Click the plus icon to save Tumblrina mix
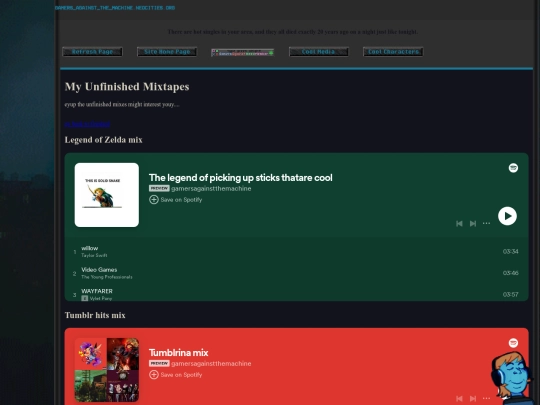 pyautogui.click(x=154, y=374)
